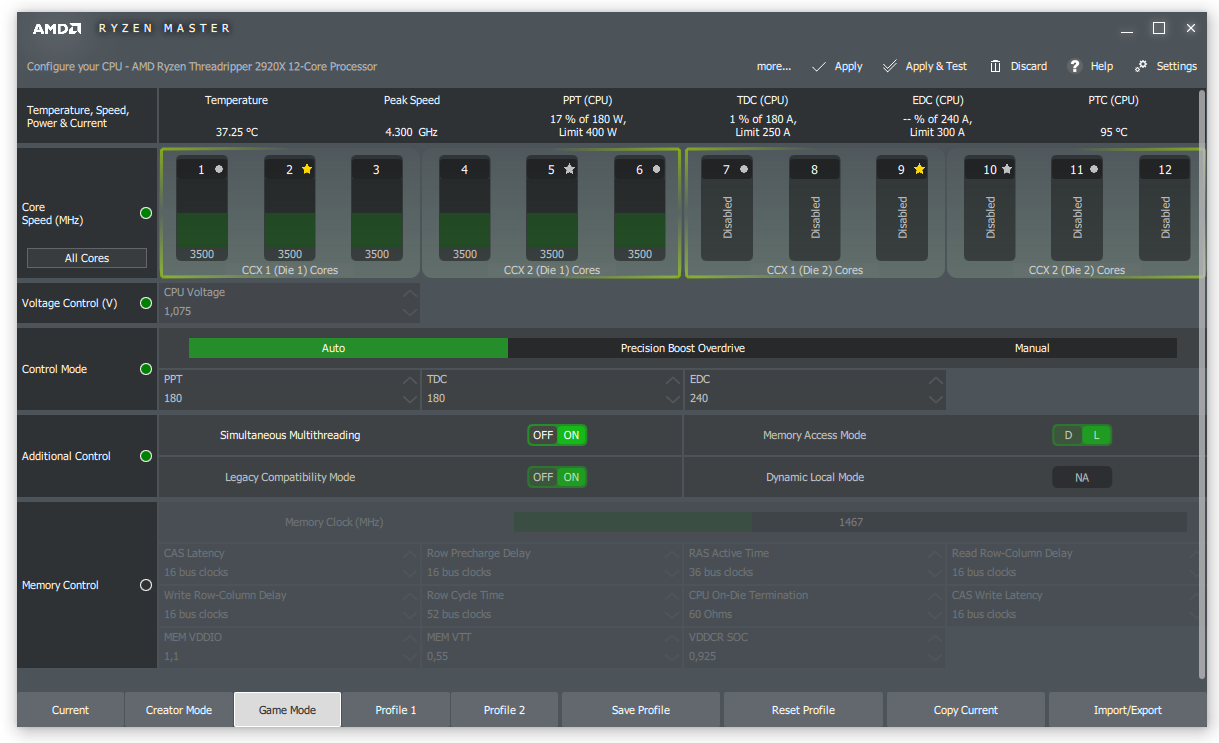Open the Game Mode tab
The image size is (1219, 743).
[288, 710]
